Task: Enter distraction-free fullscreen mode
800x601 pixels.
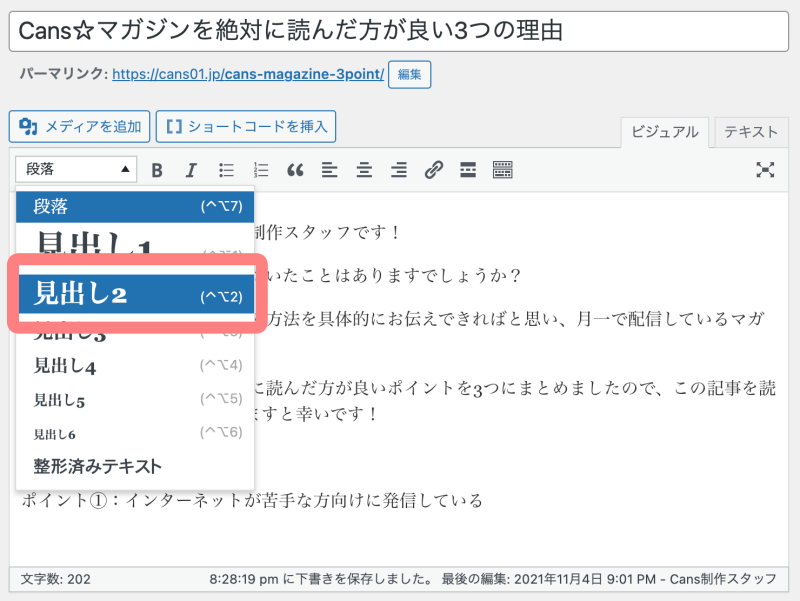Action: pyautogui.click(x=765, y=170)
